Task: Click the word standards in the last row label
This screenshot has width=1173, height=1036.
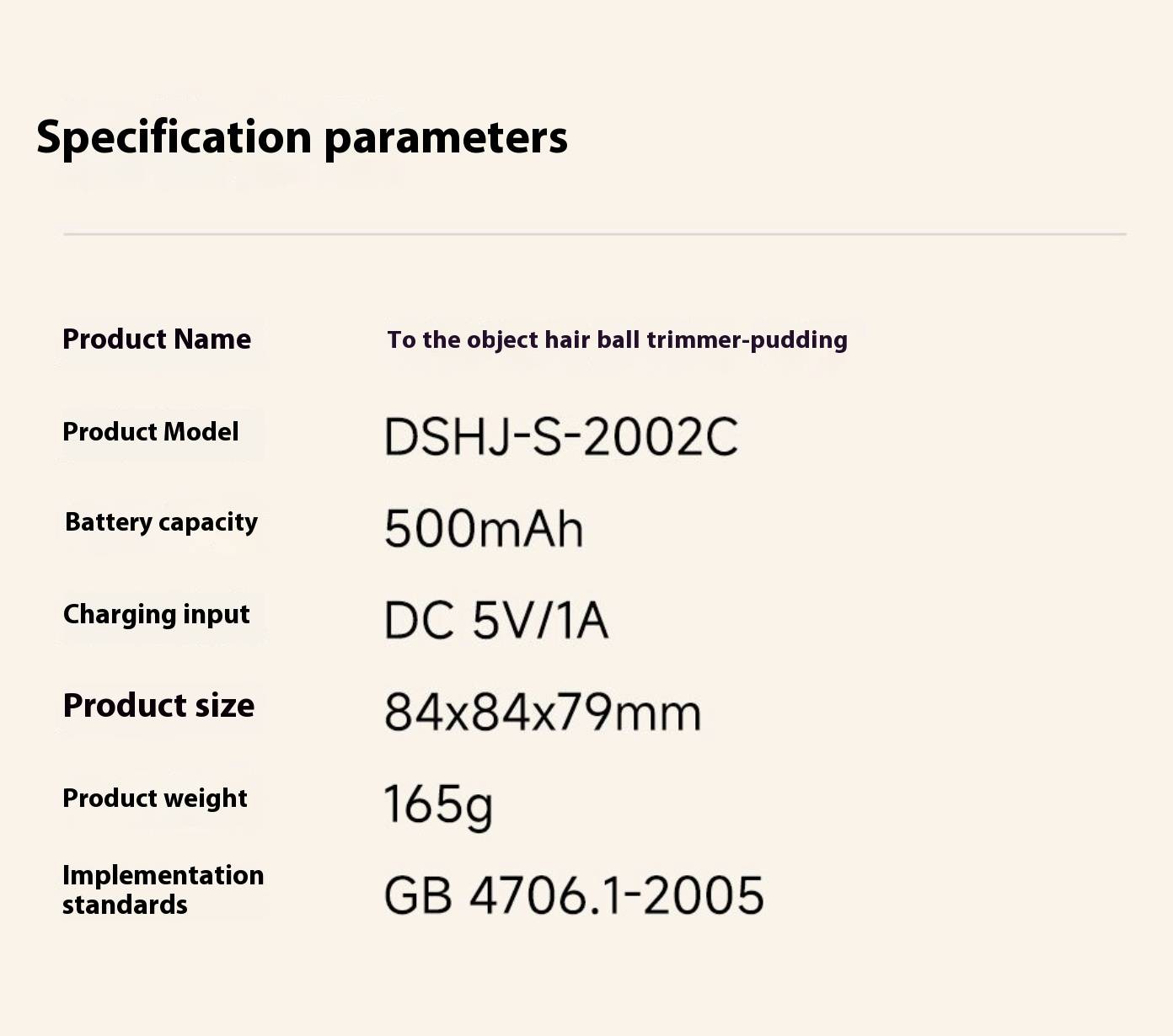Action: 125,905
